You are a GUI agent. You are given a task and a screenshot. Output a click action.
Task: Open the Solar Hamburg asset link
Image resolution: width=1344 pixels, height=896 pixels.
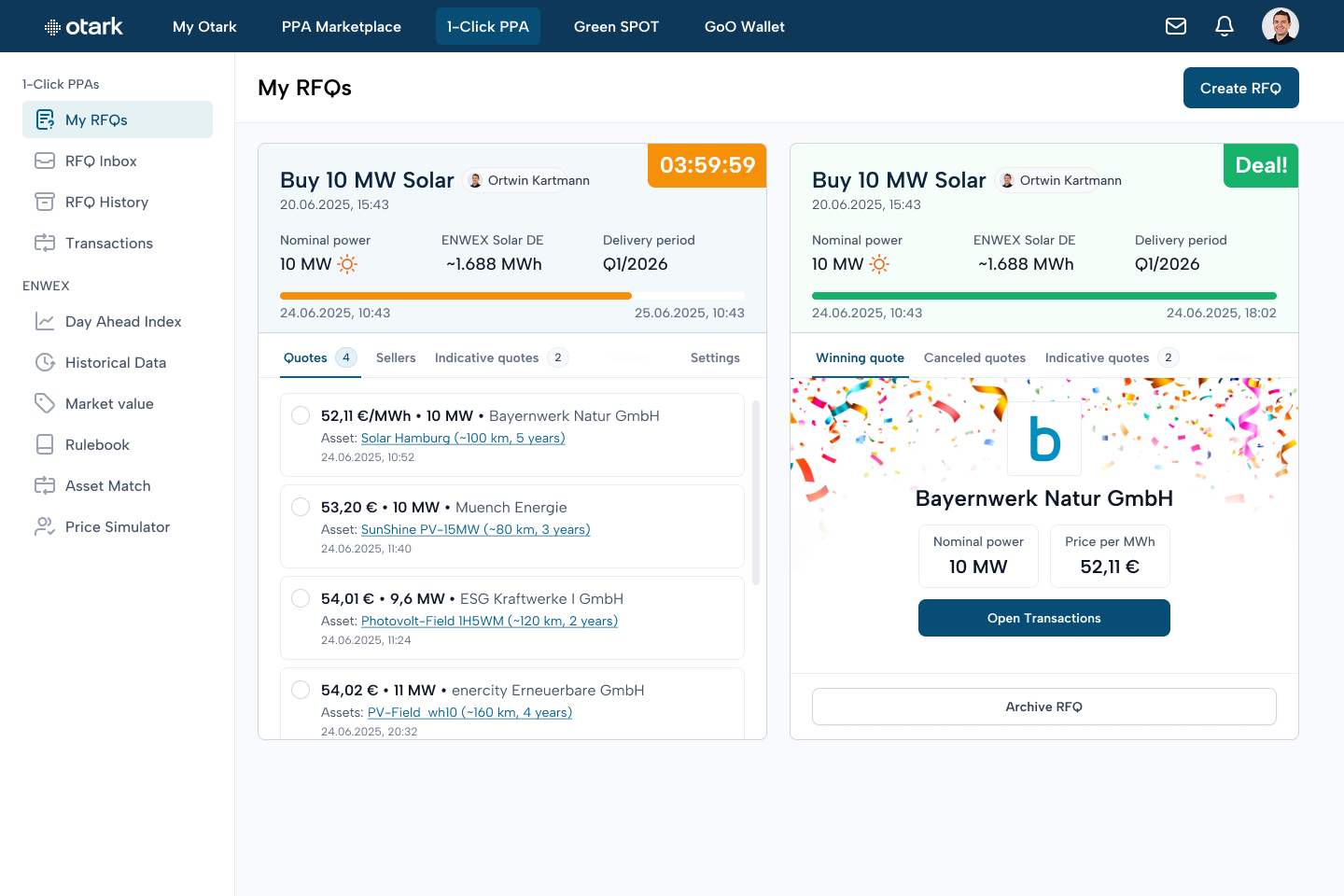click(463, 438)
